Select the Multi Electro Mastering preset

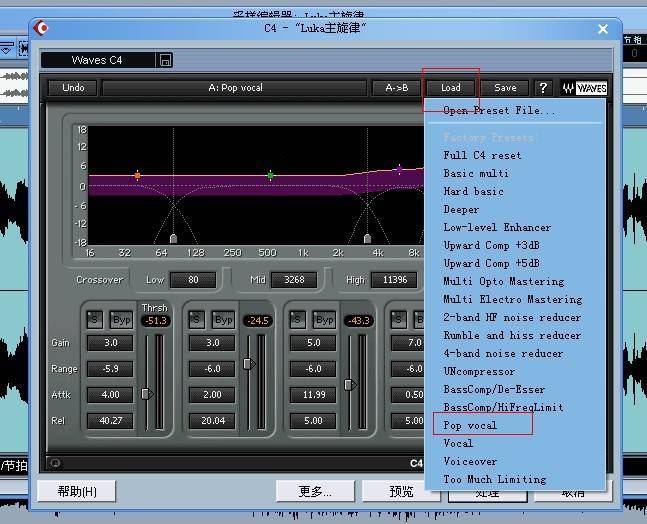pos(515,299)
